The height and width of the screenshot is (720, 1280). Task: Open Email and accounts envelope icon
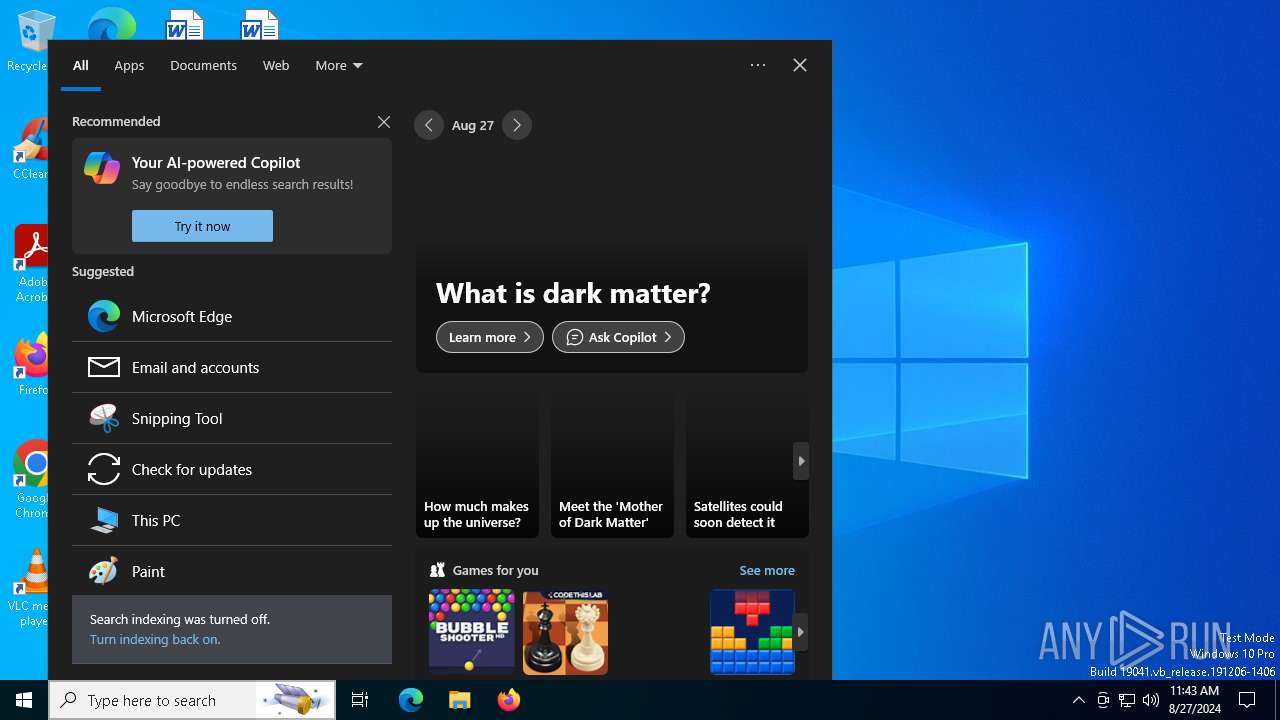(104, 367)
